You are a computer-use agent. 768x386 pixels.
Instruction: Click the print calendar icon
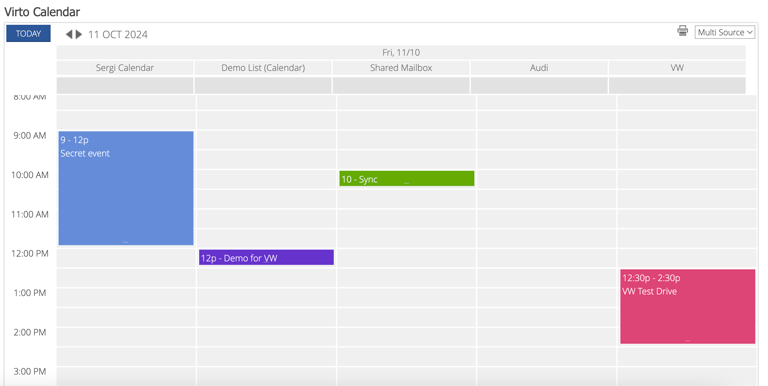682,31
